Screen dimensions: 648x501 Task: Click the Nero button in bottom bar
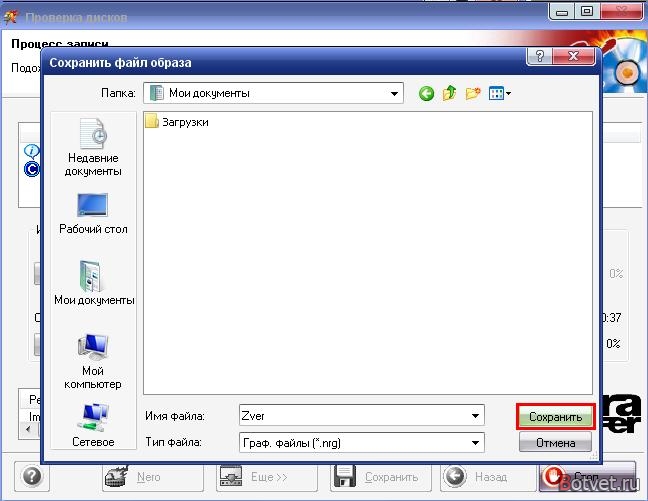tap(153, 477)
